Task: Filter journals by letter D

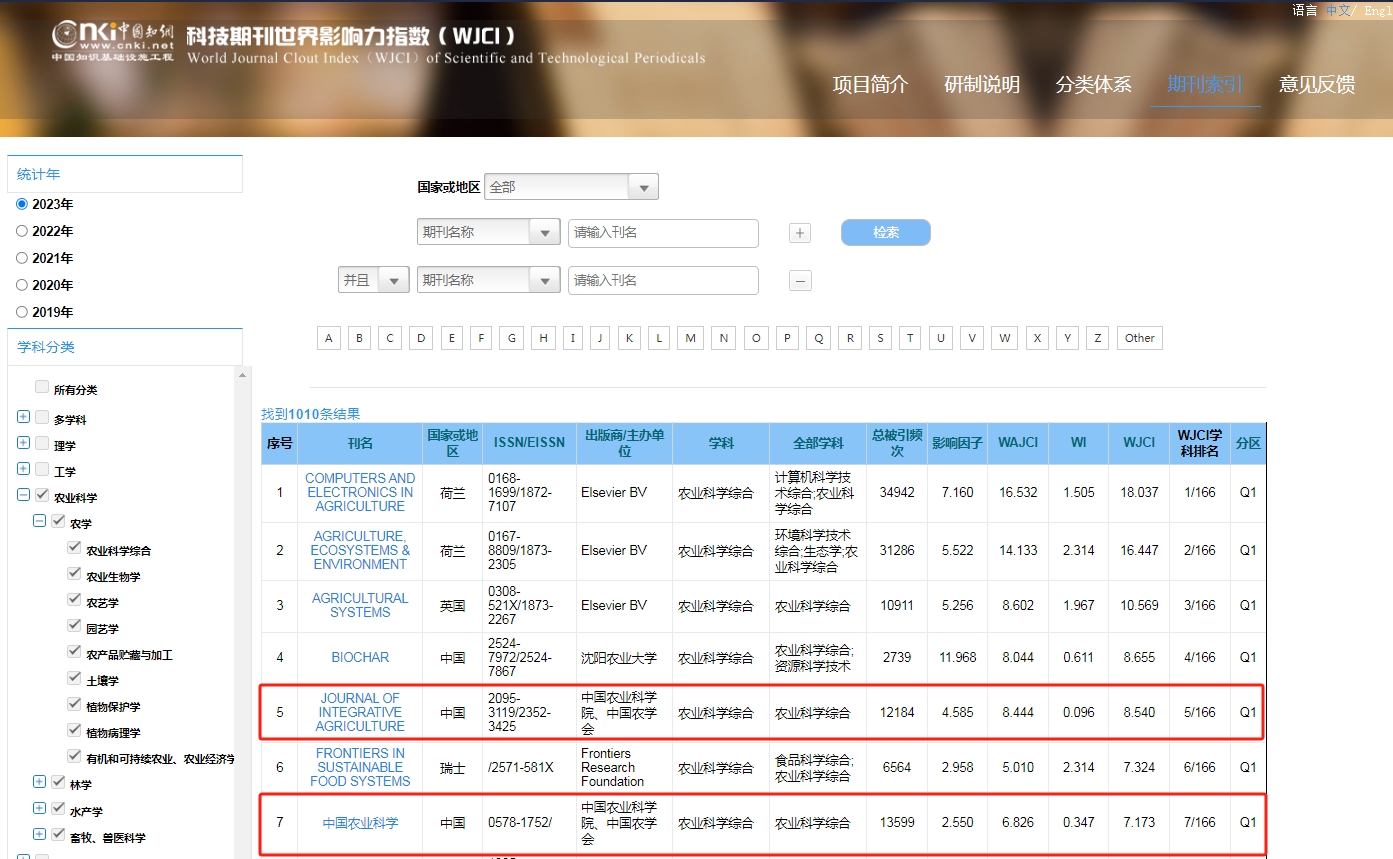Action: [422, 338]
